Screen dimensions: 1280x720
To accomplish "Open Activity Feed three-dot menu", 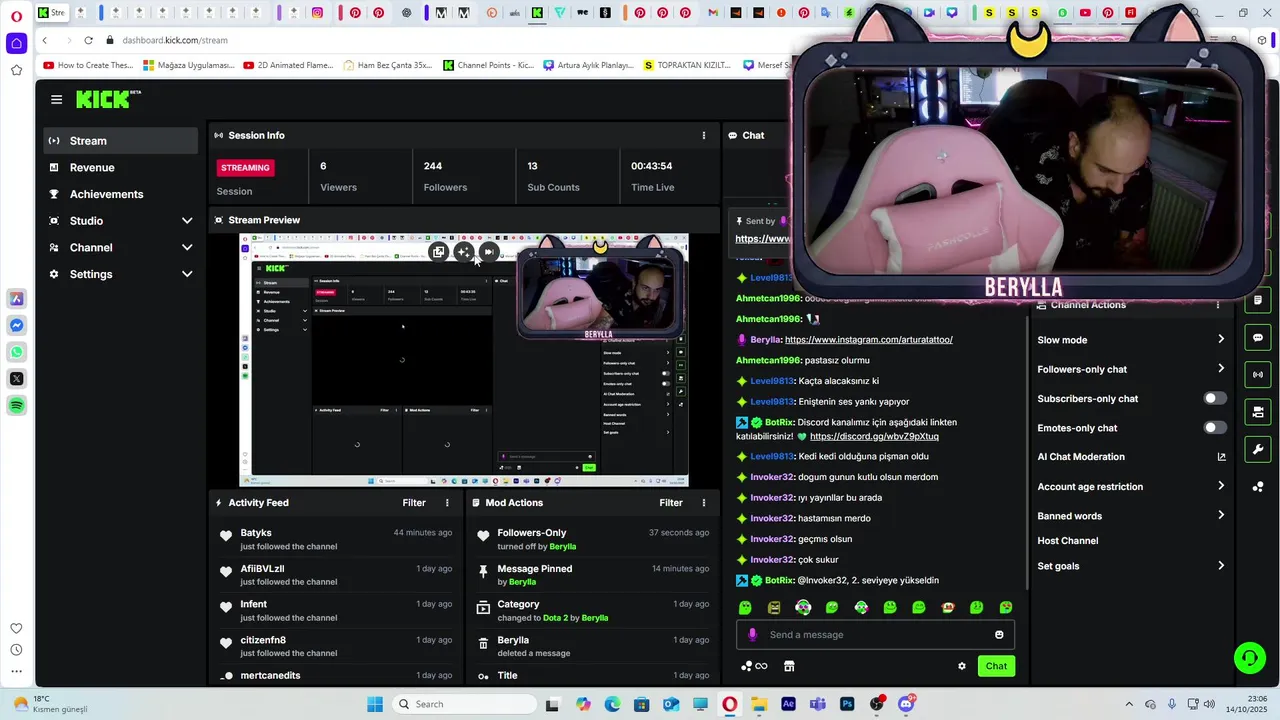I will coord(447,503).
